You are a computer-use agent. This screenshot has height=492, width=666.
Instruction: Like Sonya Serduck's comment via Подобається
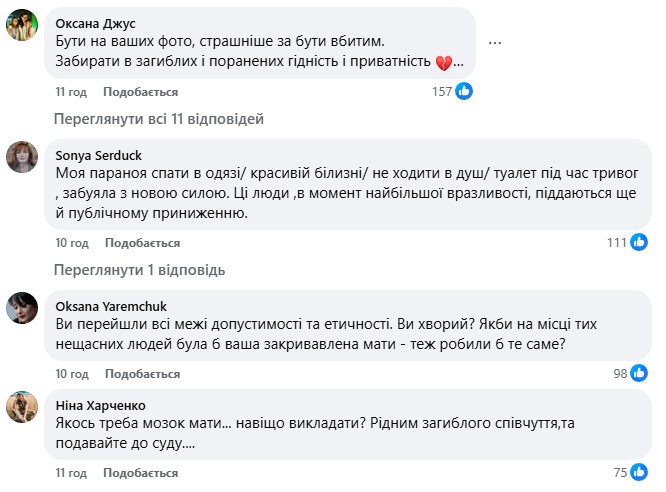coord(141,243)
